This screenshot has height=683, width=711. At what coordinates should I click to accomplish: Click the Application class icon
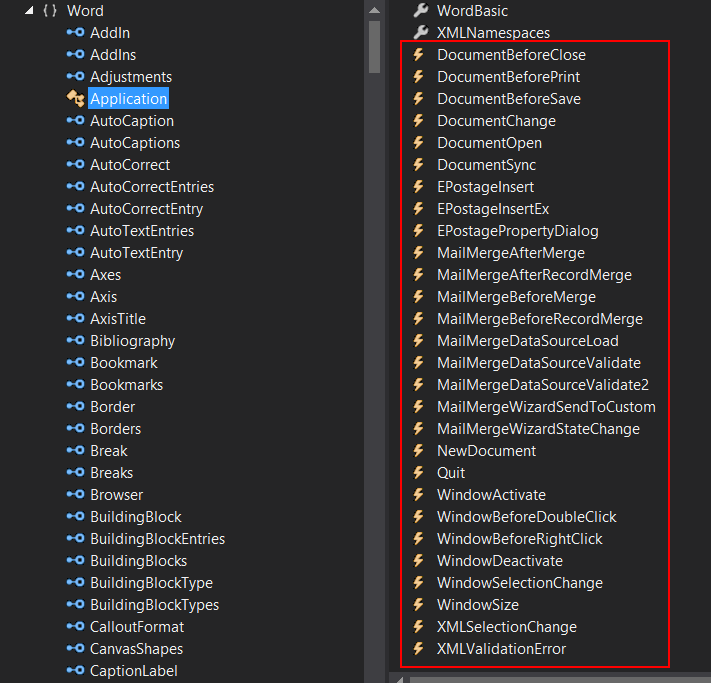75,98
